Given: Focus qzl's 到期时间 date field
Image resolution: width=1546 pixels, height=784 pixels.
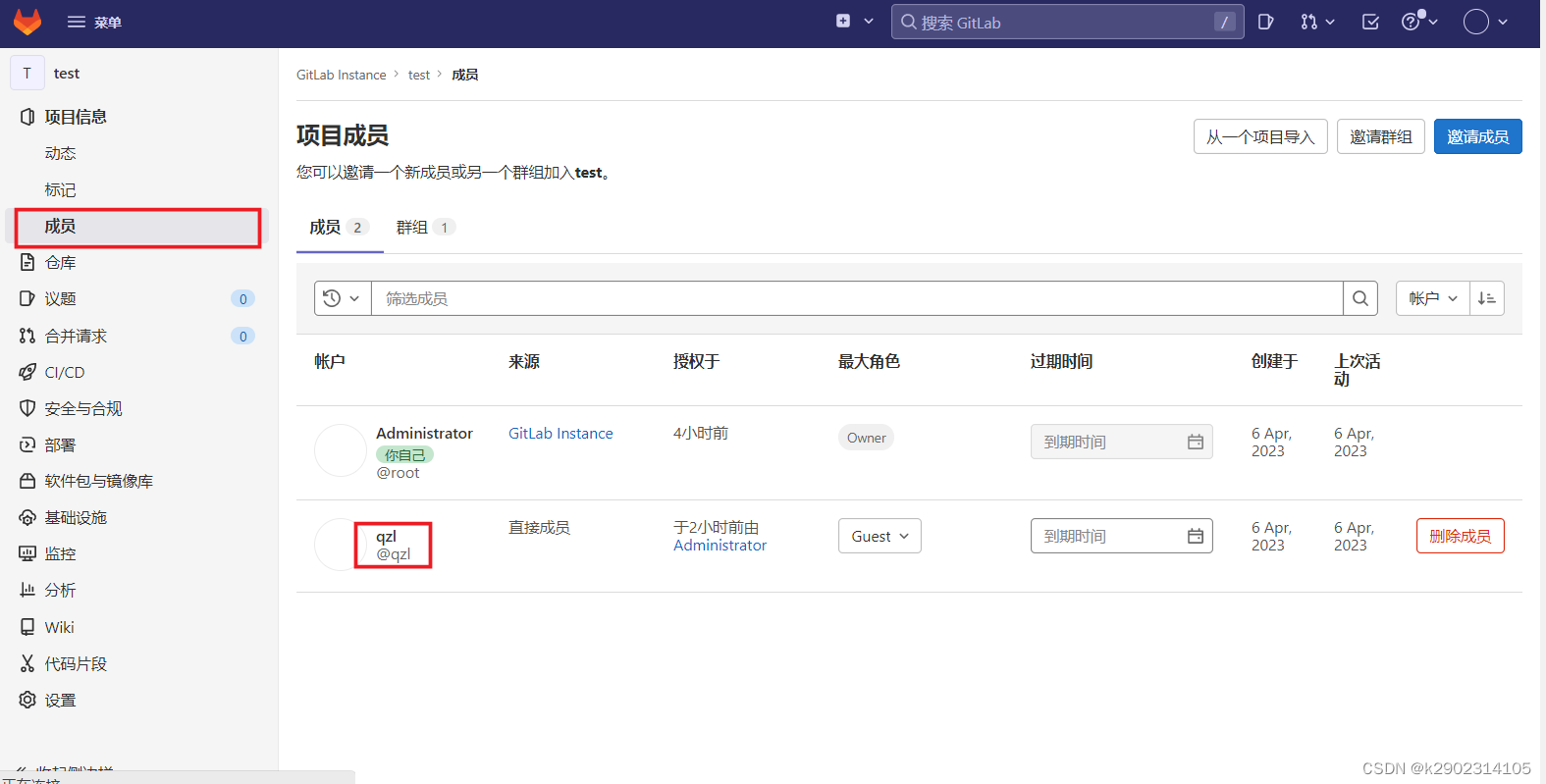Looking at the screenshot, I should (1122, 536).
